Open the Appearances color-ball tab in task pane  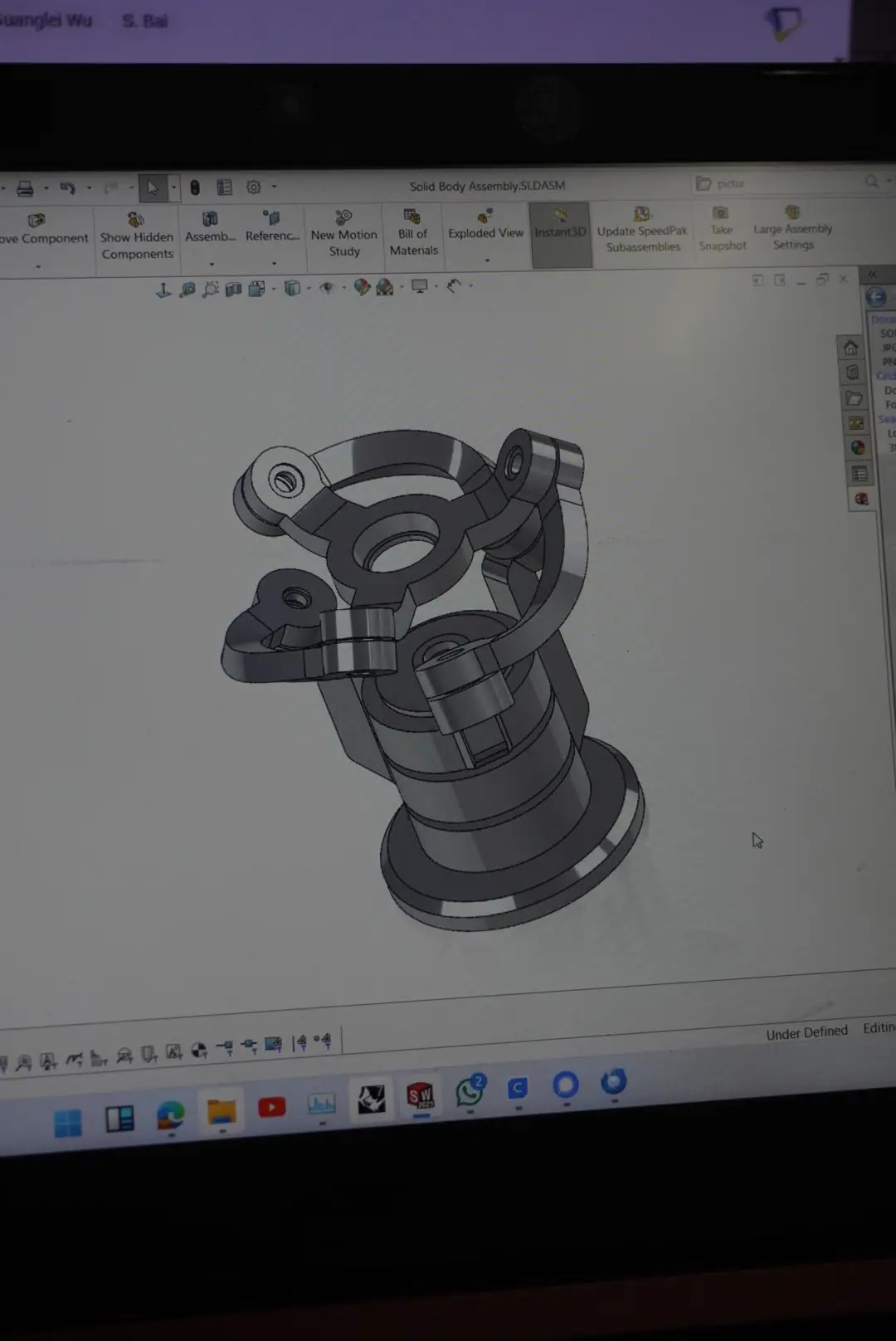pyautogui.click(x=857, y=448)
